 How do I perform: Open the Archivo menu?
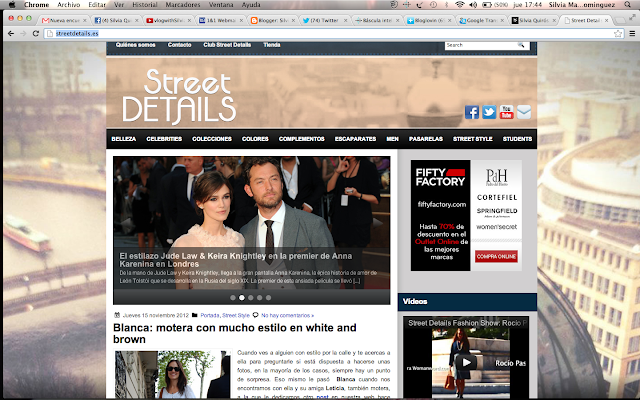pyautogui.click(x=69, y=5)
